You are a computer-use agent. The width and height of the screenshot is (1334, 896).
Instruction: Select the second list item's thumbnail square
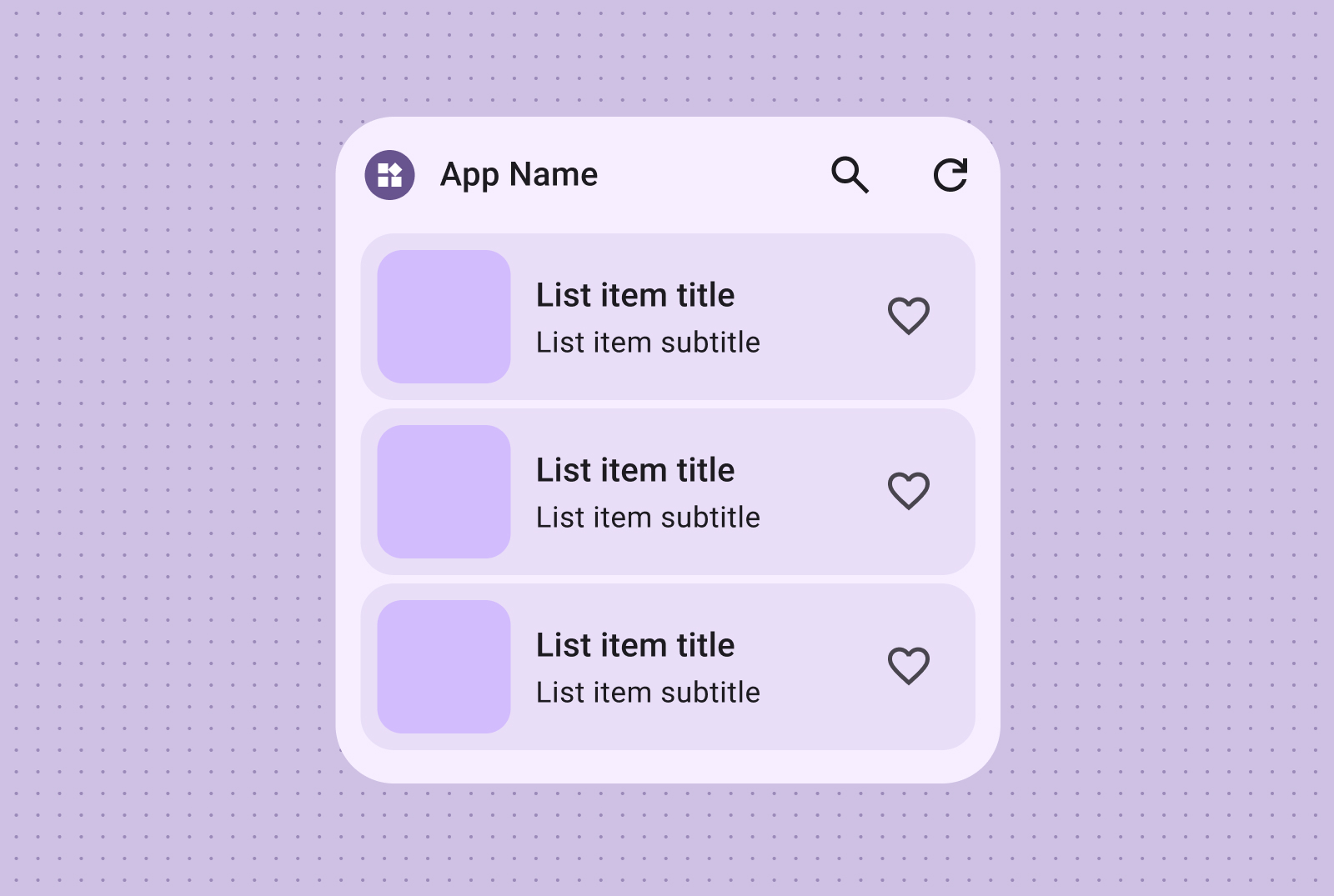(444, 492)
